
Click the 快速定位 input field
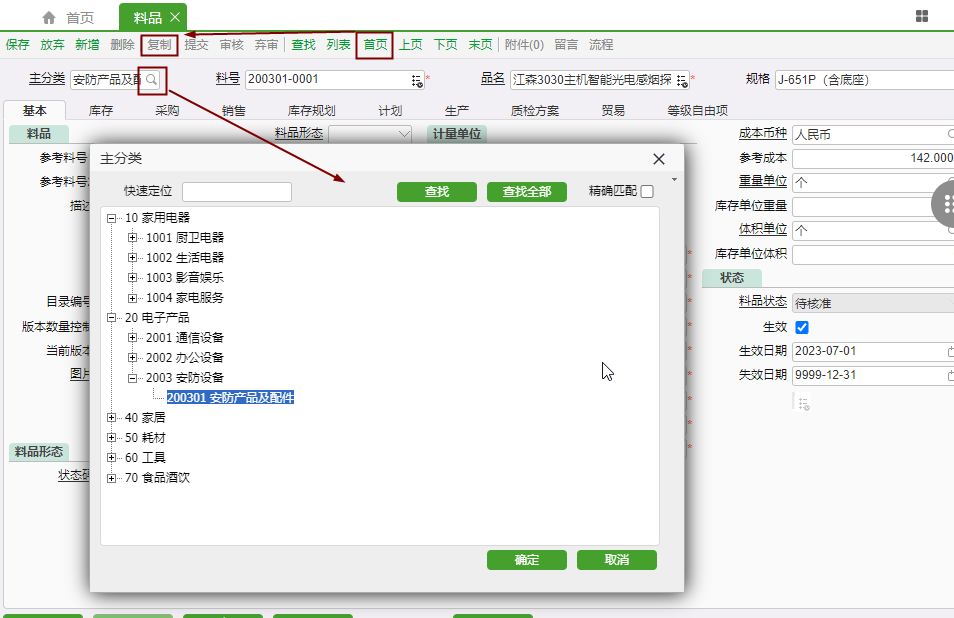(236, 192)
